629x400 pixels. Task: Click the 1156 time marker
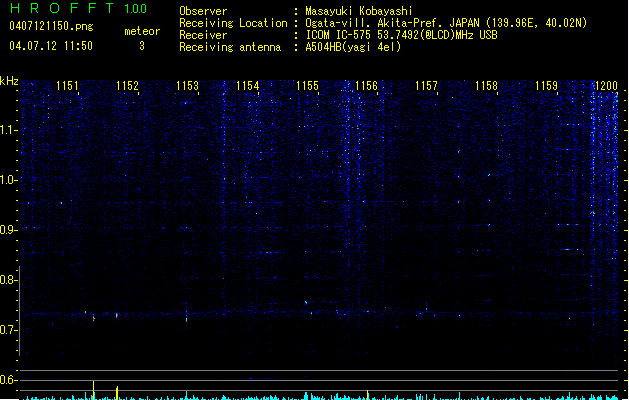coord(367,86)
